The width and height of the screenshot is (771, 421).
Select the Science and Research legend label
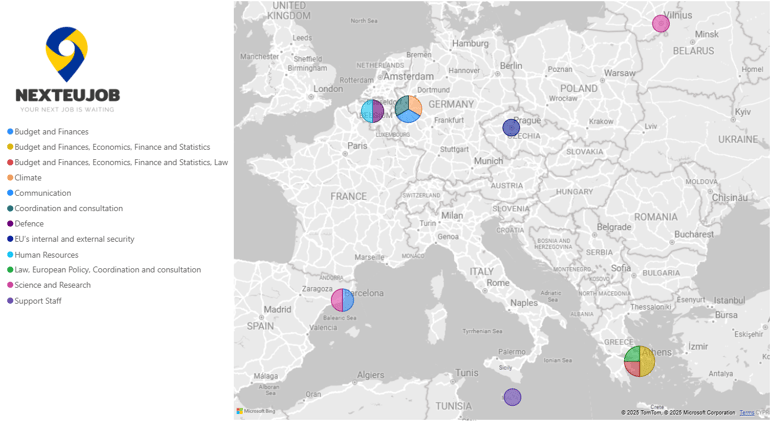pyautogui.click(x=53, y=285)
